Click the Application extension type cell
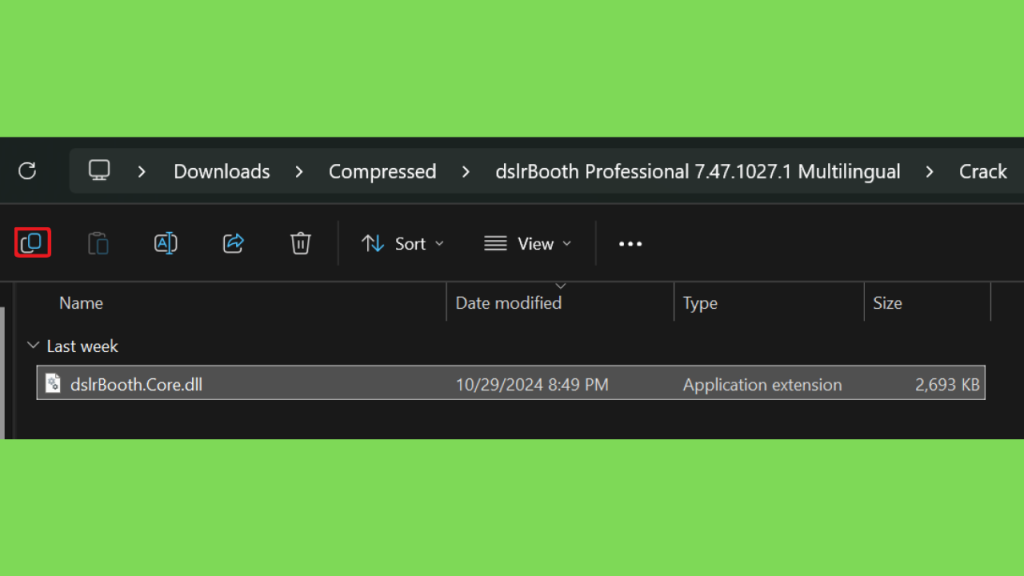 pyautogui.click(x=762, y=385)
